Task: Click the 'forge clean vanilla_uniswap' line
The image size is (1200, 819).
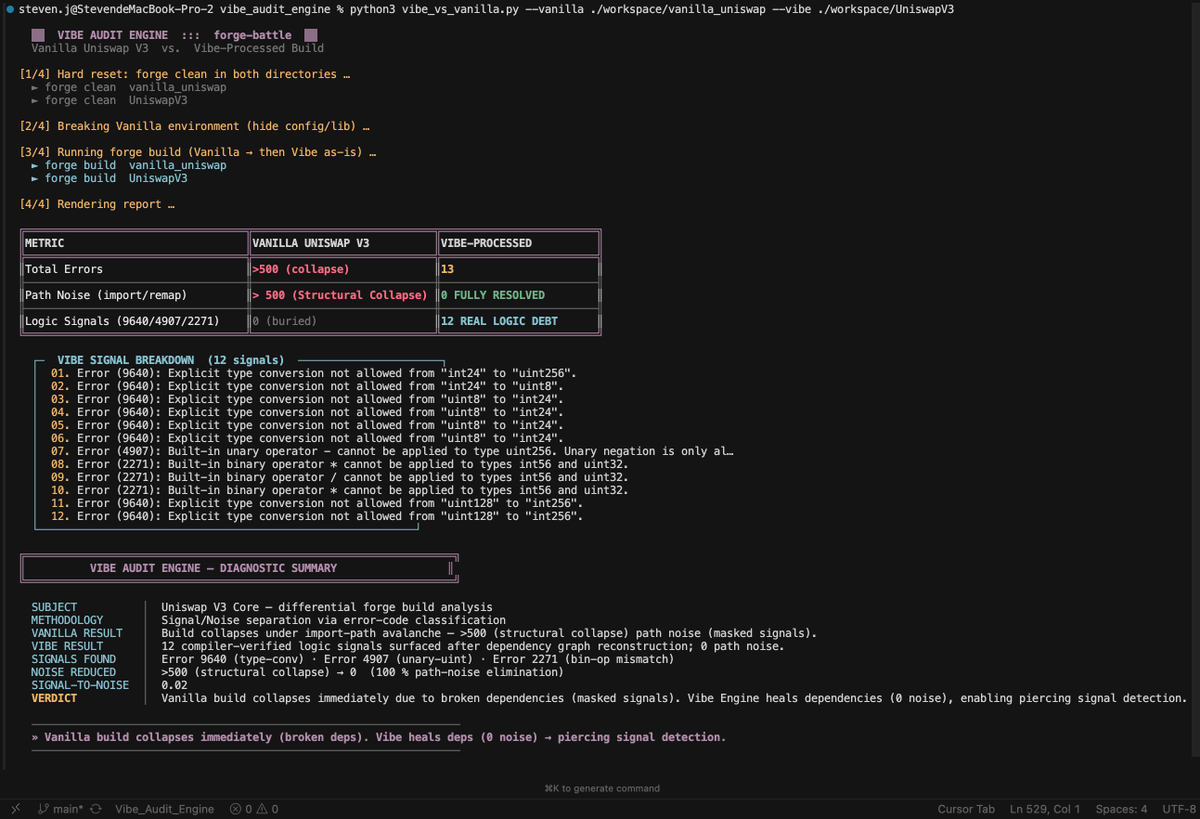Action: click(x=129, y=87)
